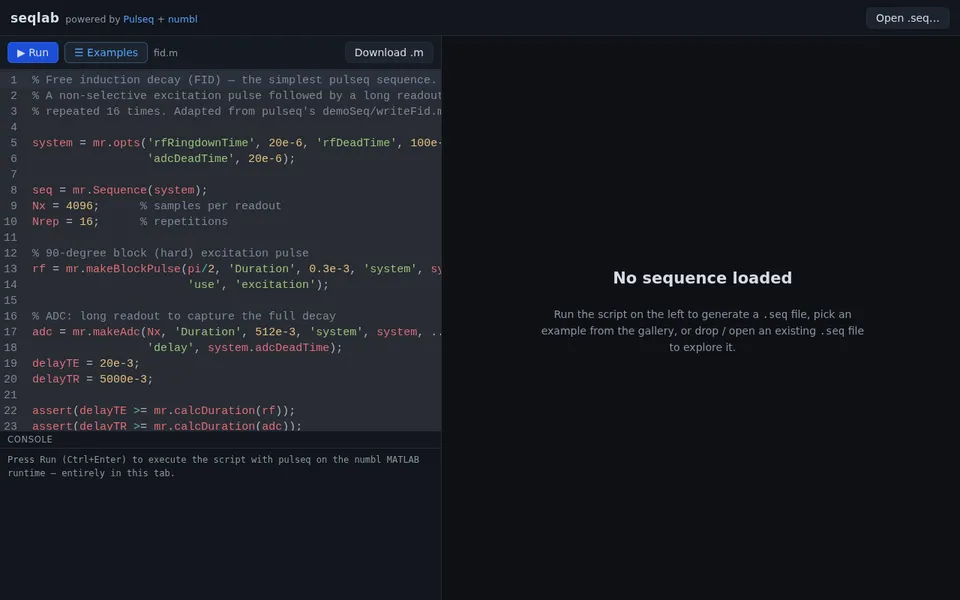
Task: Click the 'delayTE = 20e-3;' code line
Action: (x=86, y=363)
